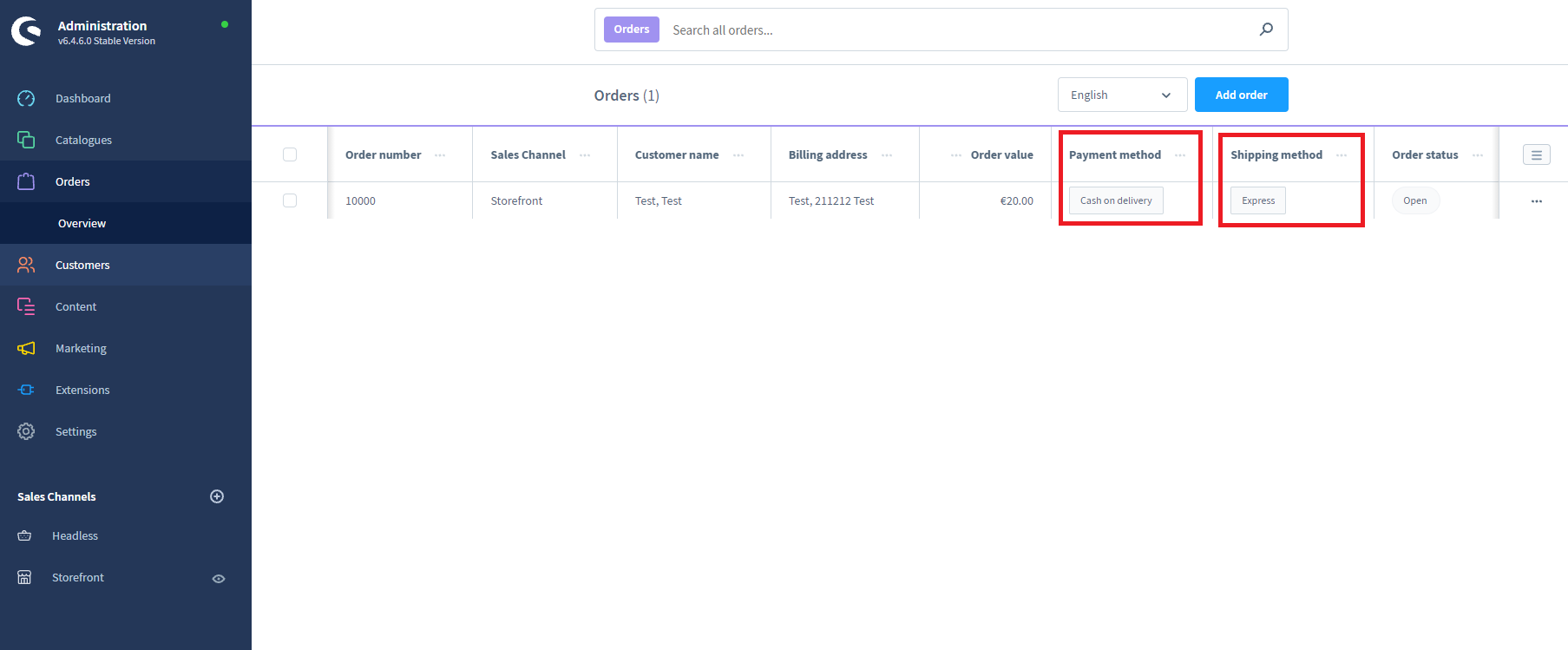Click the search magnifier icon

click(x=1267, y=30)
